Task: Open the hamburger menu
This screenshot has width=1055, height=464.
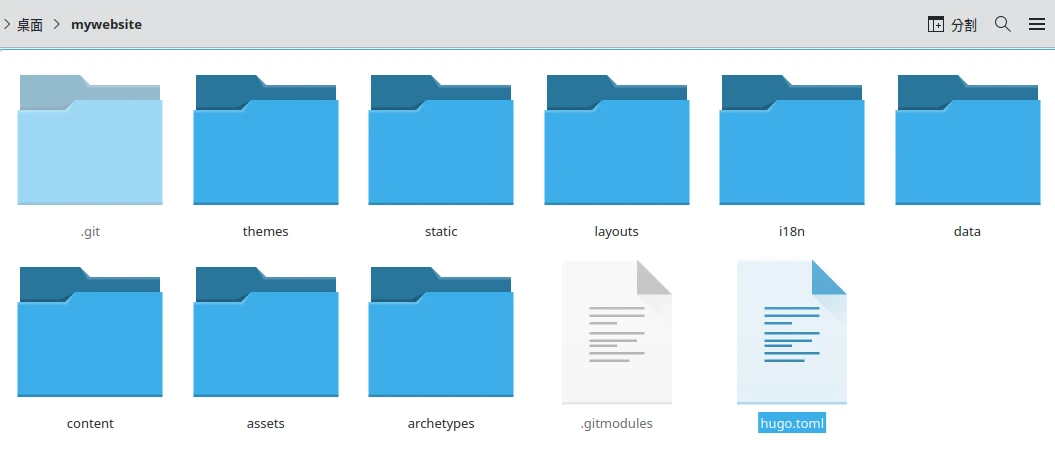Action: (1037, 24)
